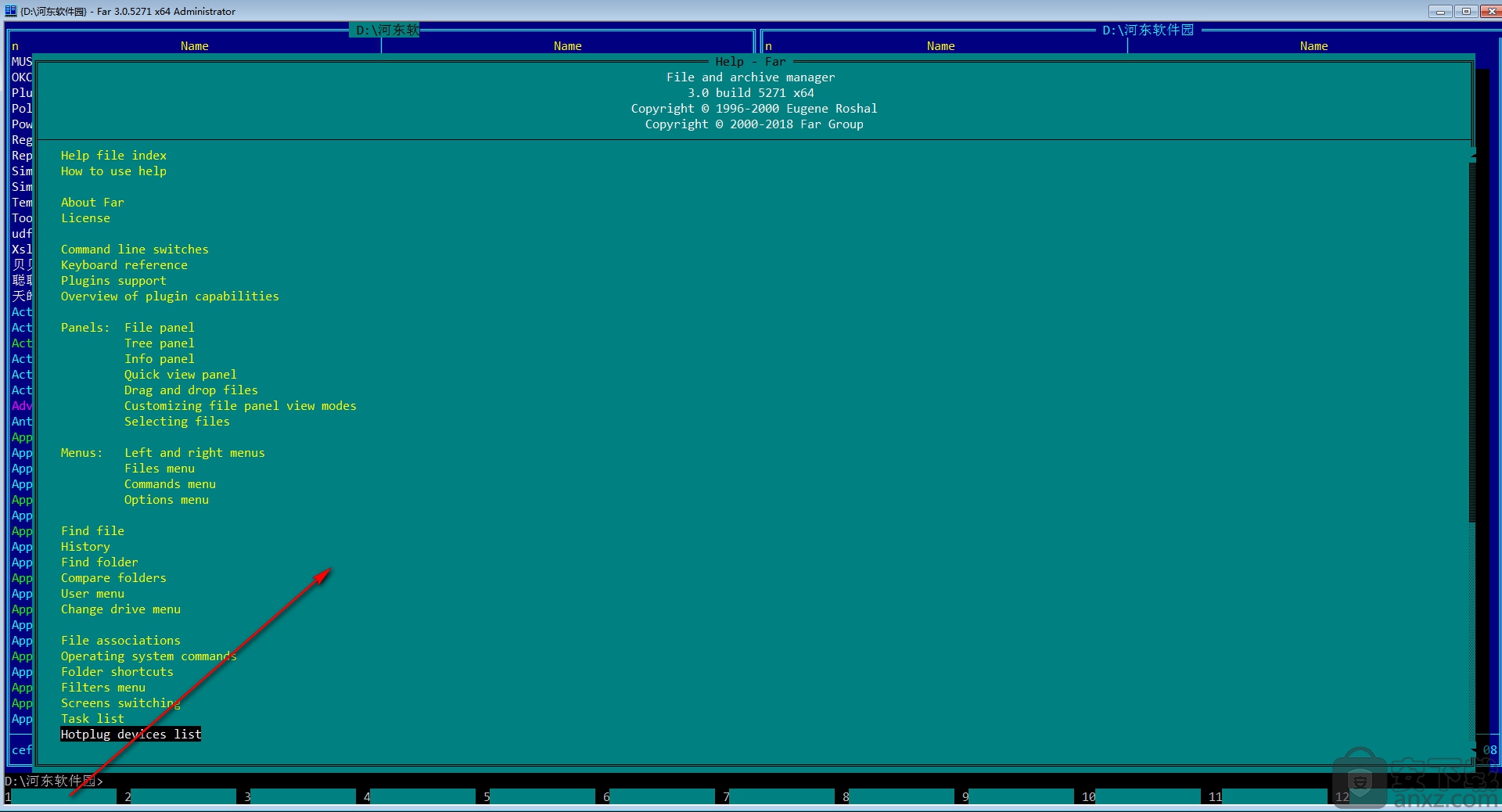Open the Quick view panel topic

181,375
